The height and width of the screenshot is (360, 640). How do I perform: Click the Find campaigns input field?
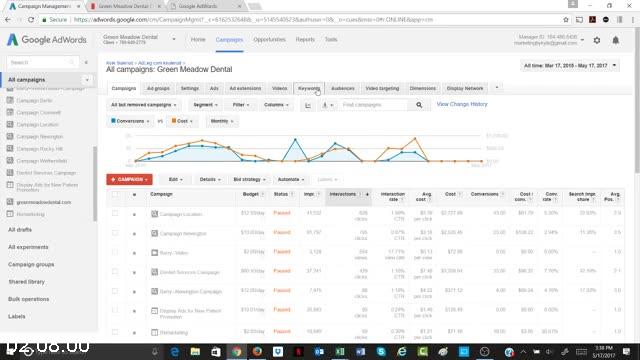(374, 105)
